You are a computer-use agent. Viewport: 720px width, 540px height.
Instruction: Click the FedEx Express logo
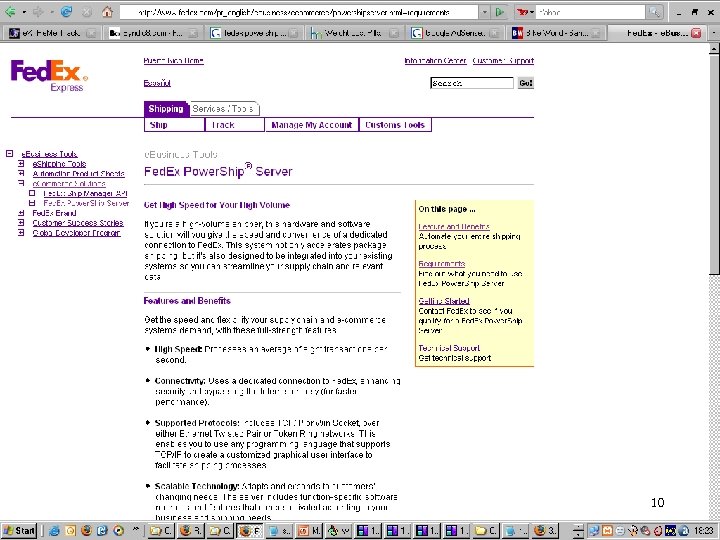pyautogui.click(x=49, y=75)
